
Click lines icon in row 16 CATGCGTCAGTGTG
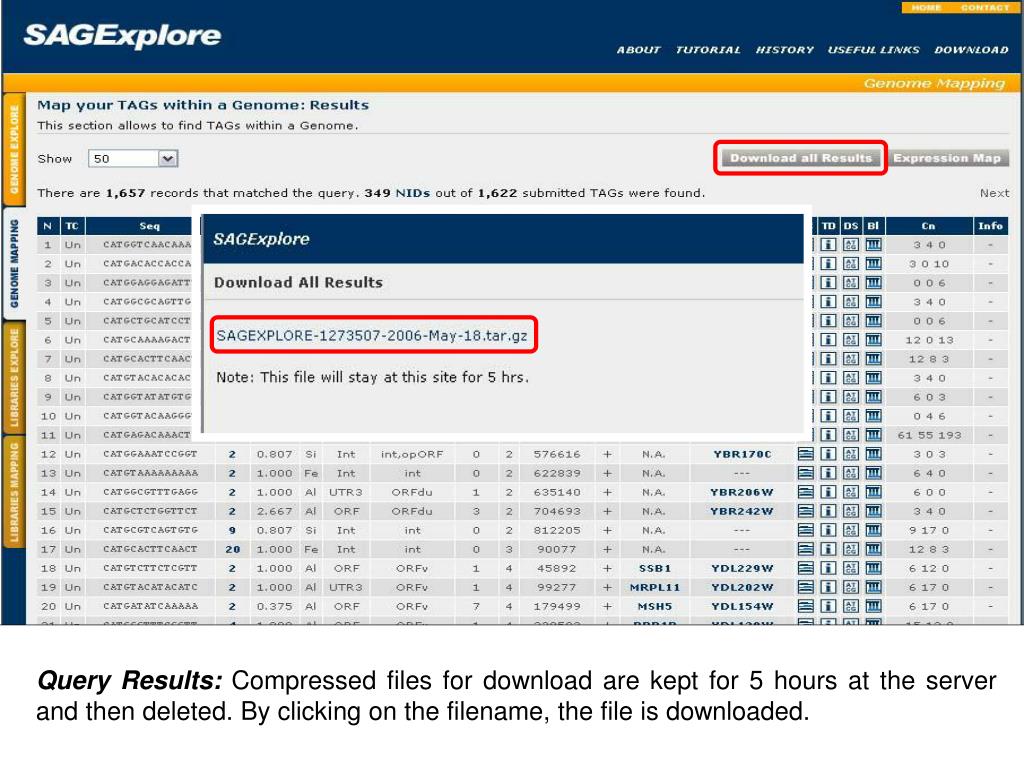click(806, 530)
